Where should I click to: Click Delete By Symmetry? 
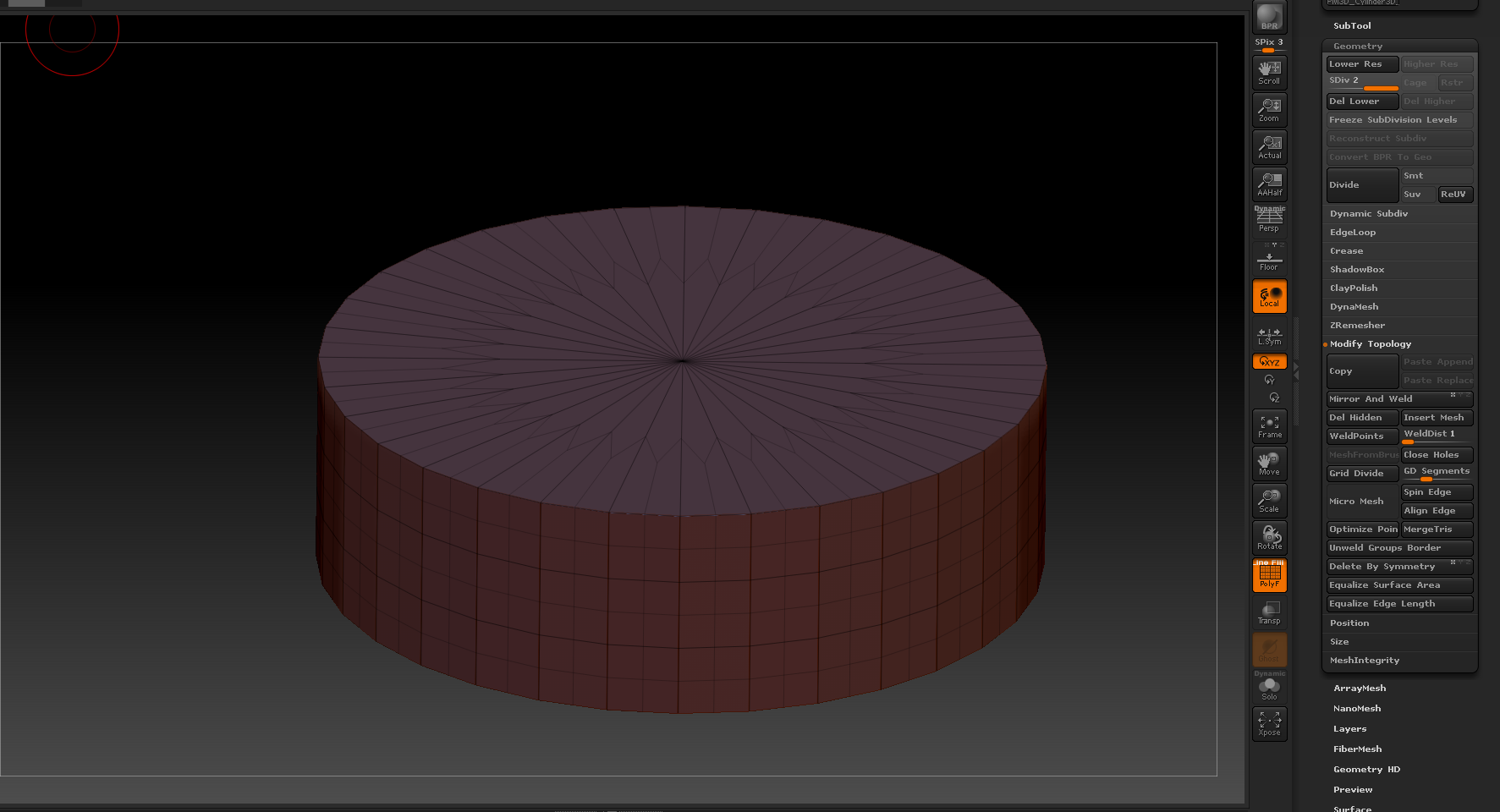(1399, 567)
